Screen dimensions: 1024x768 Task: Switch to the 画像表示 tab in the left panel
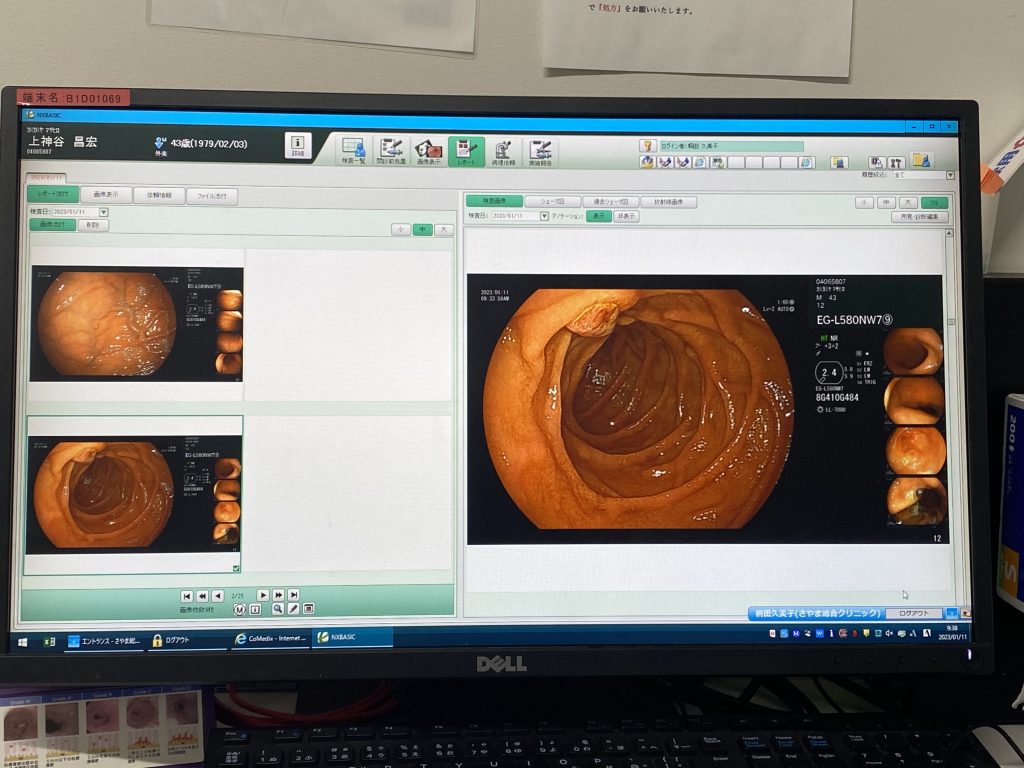(106, 195)
